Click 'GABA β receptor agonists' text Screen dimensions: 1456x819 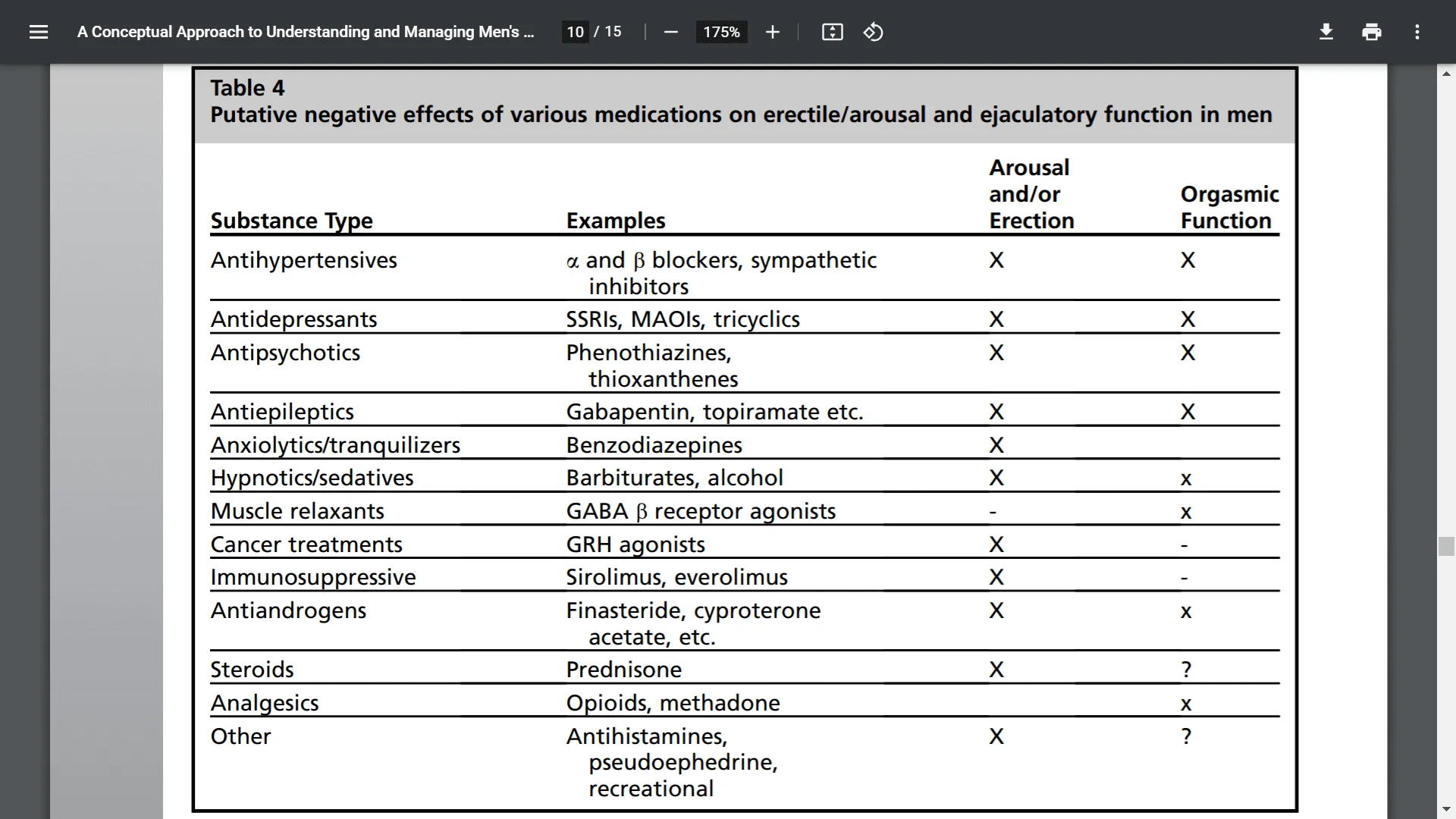click(x=701, y=511)
